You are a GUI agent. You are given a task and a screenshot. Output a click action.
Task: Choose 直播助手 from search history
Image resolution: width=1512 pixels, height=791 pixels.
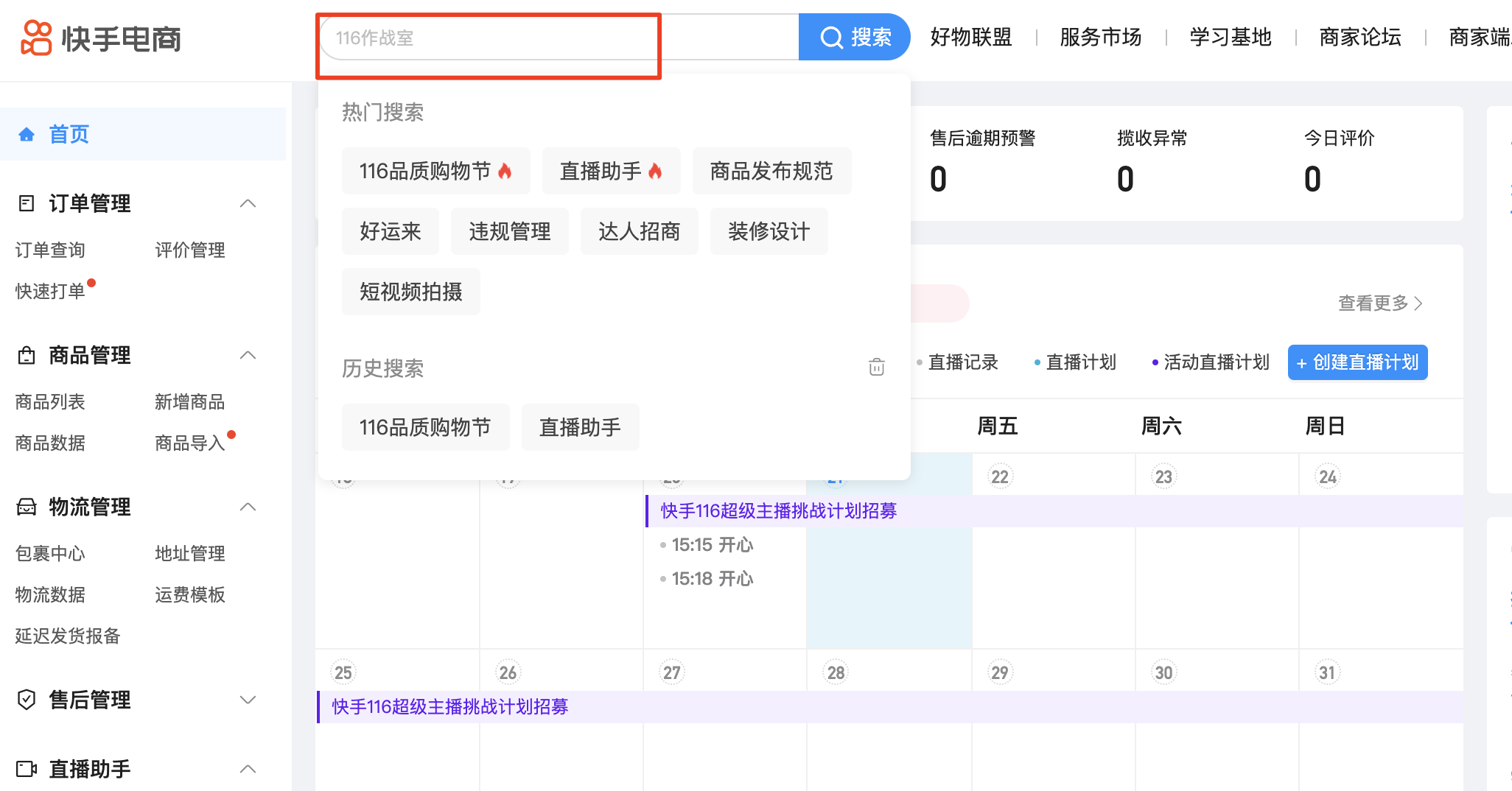[580, 427]
